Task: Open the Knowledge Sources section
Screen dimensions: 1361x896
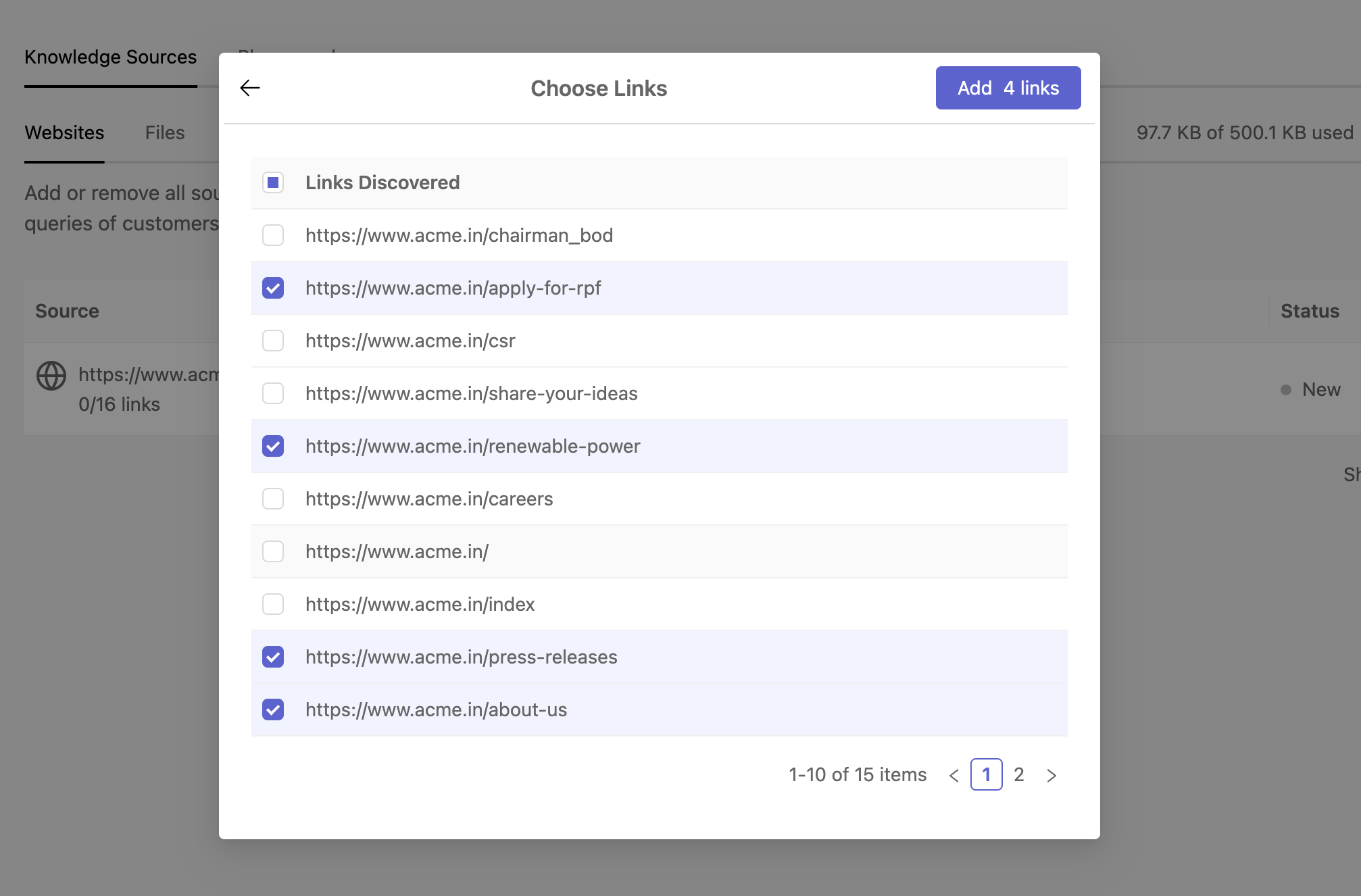Action: pyautogui.click(x=111, y=57)
